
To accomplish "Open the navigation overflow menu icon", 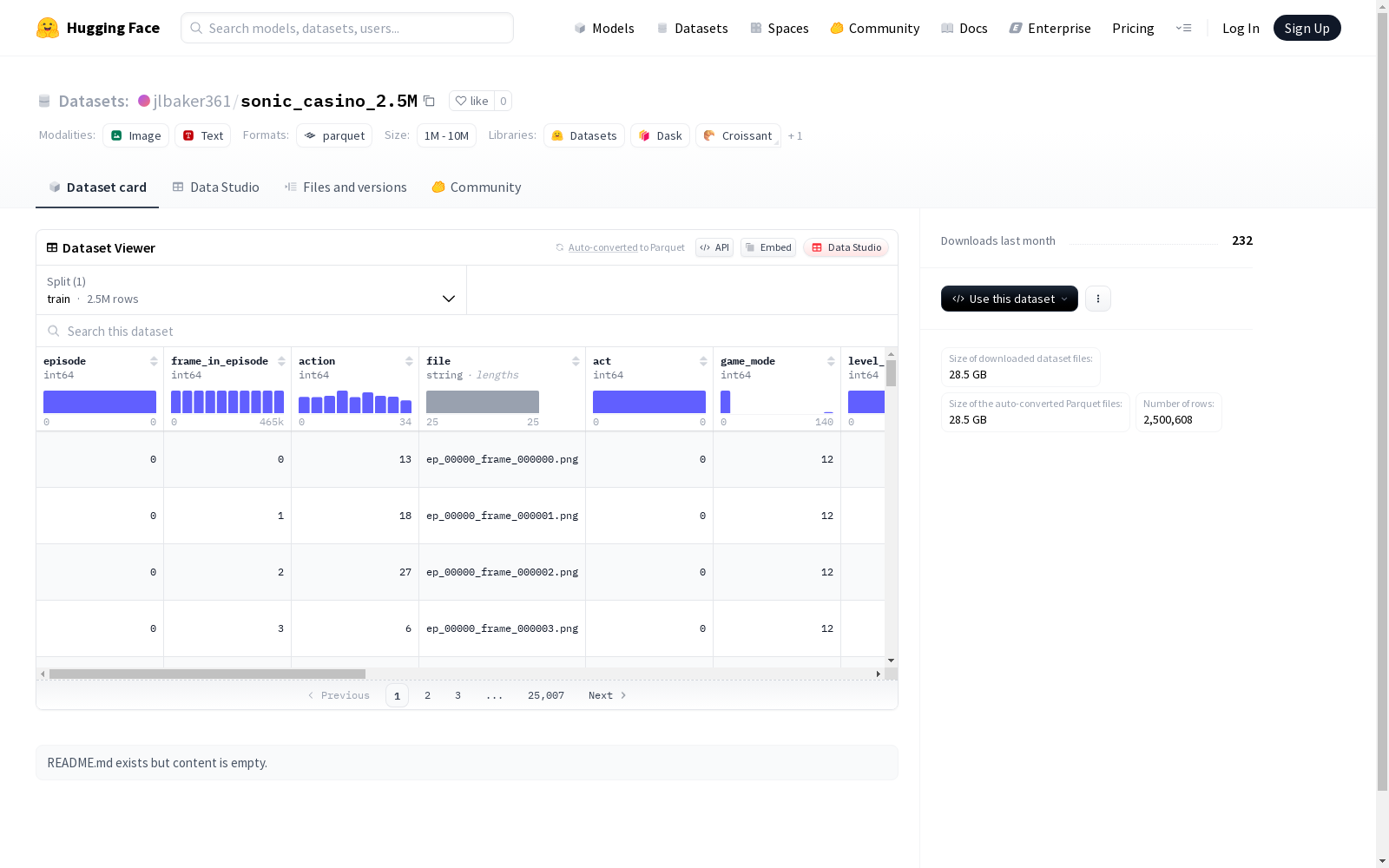I will (1183, 28).
